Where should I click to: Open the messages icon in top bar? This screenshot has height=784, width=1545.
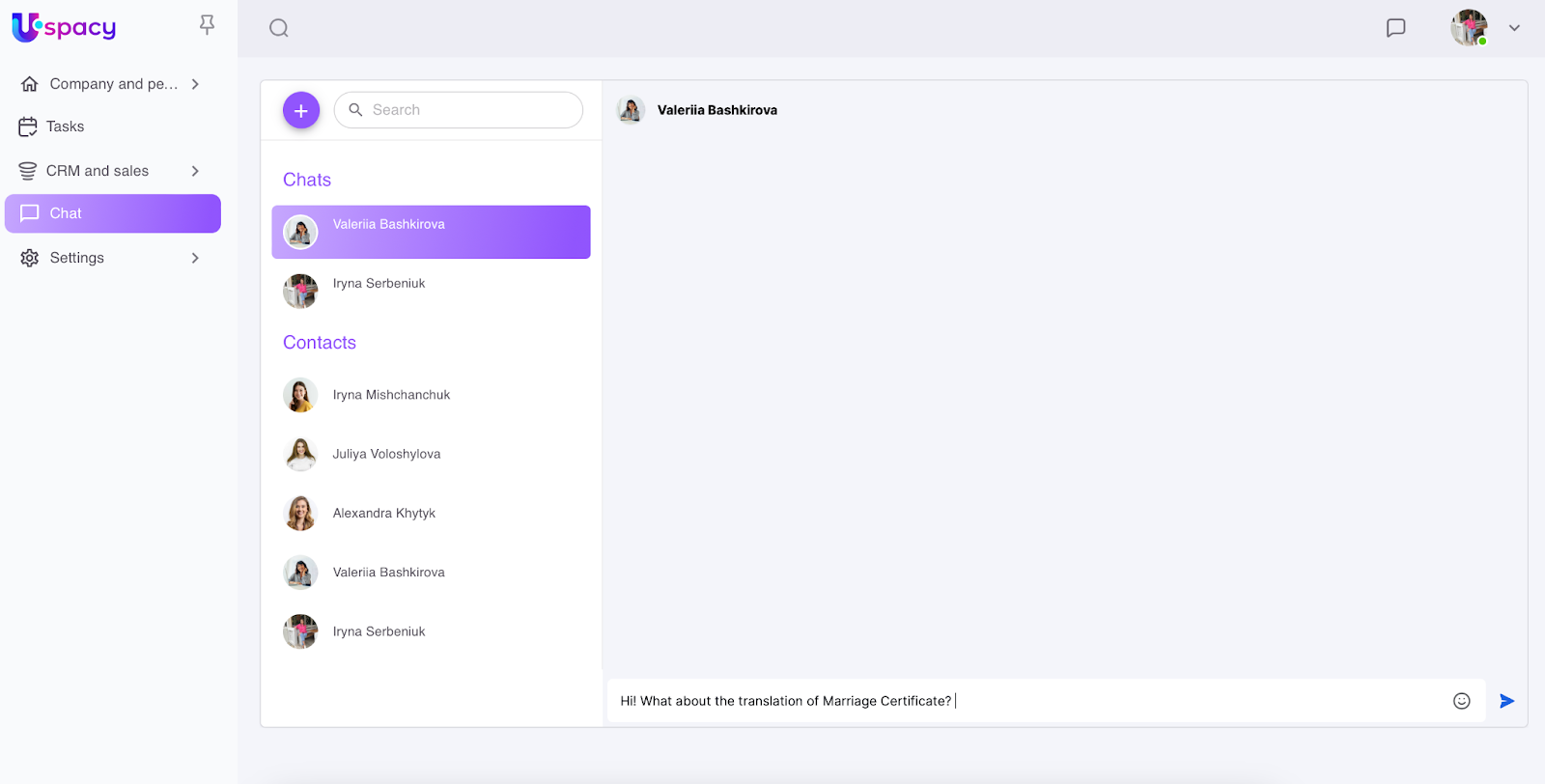[x=1395, y=28]
